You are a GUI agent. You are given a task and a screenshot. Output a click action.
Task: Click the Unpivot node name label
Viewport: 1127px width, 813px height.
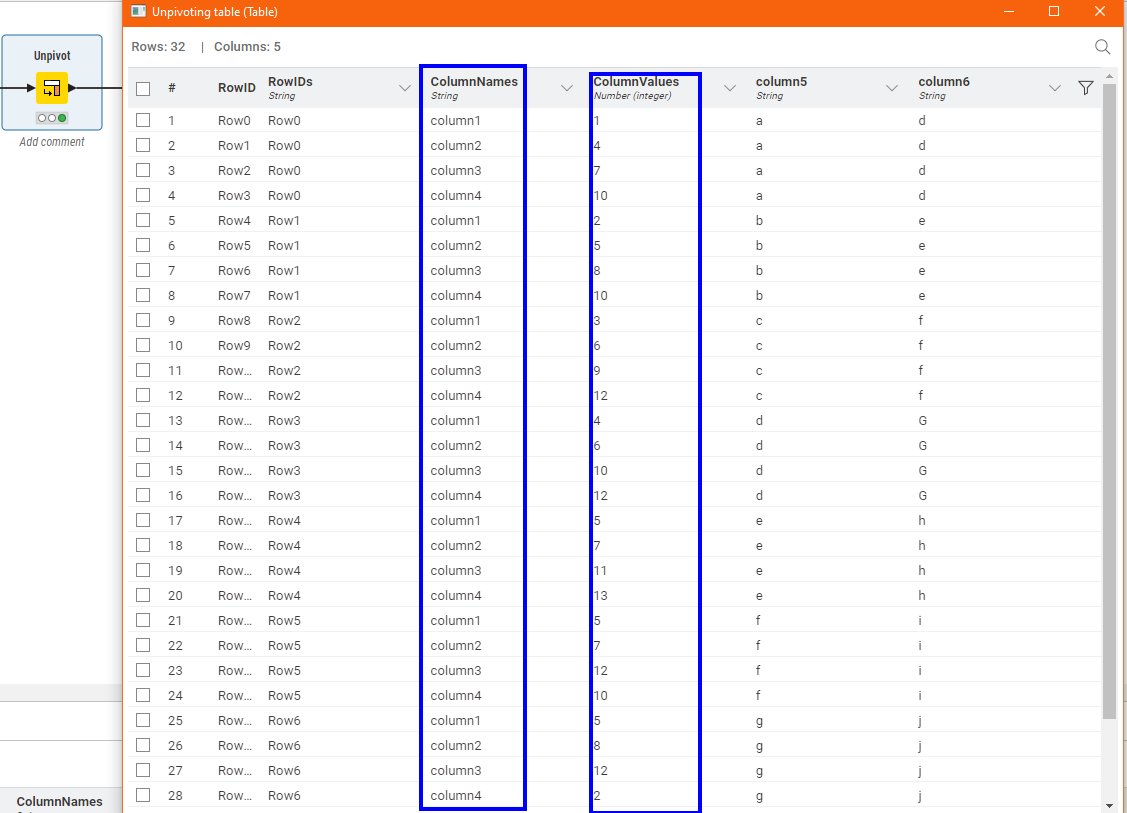[x=52, y=55]
